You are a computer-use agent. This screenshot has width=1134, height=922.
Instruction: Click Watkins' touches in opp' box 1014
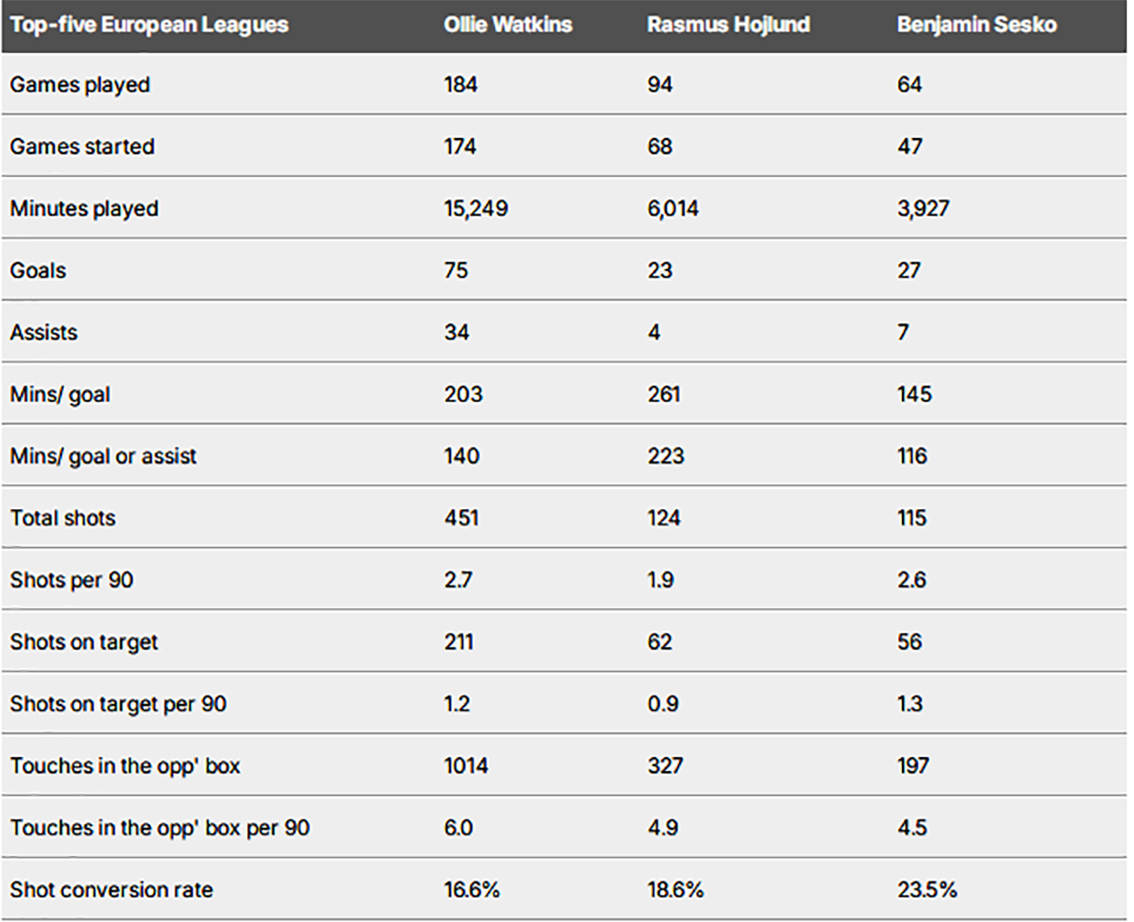point(466,767)
